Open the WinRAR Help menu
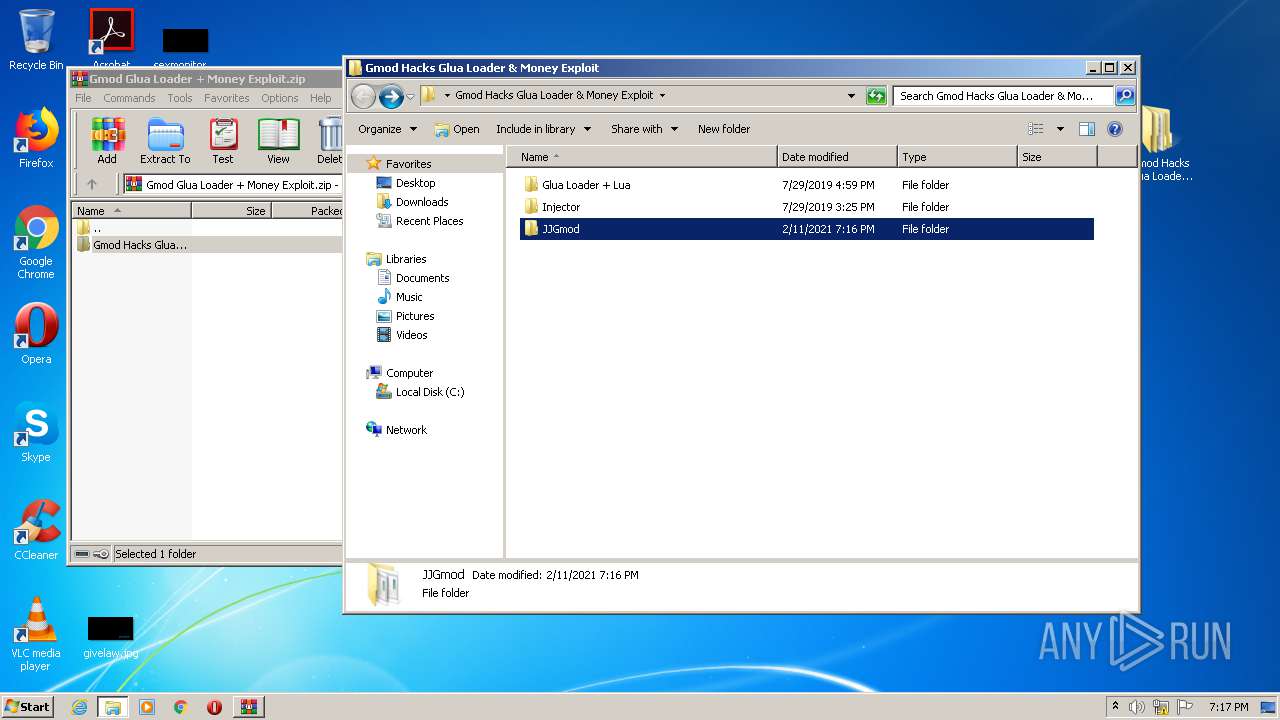1280x720 pixels. pos(321,98)
